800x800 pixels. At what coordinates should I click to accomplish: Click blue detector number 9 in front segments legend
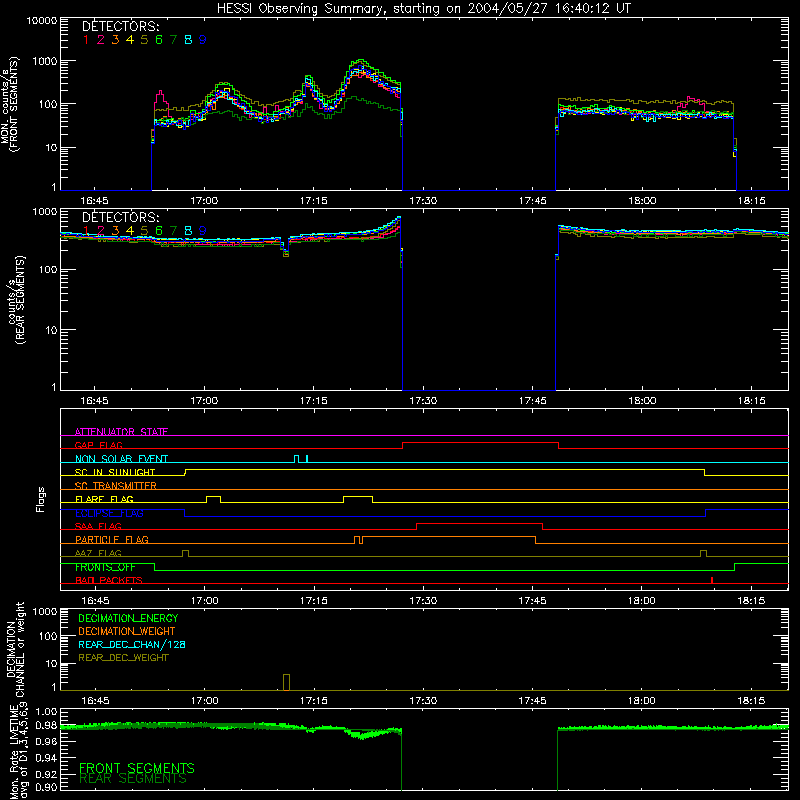[203, 40]
